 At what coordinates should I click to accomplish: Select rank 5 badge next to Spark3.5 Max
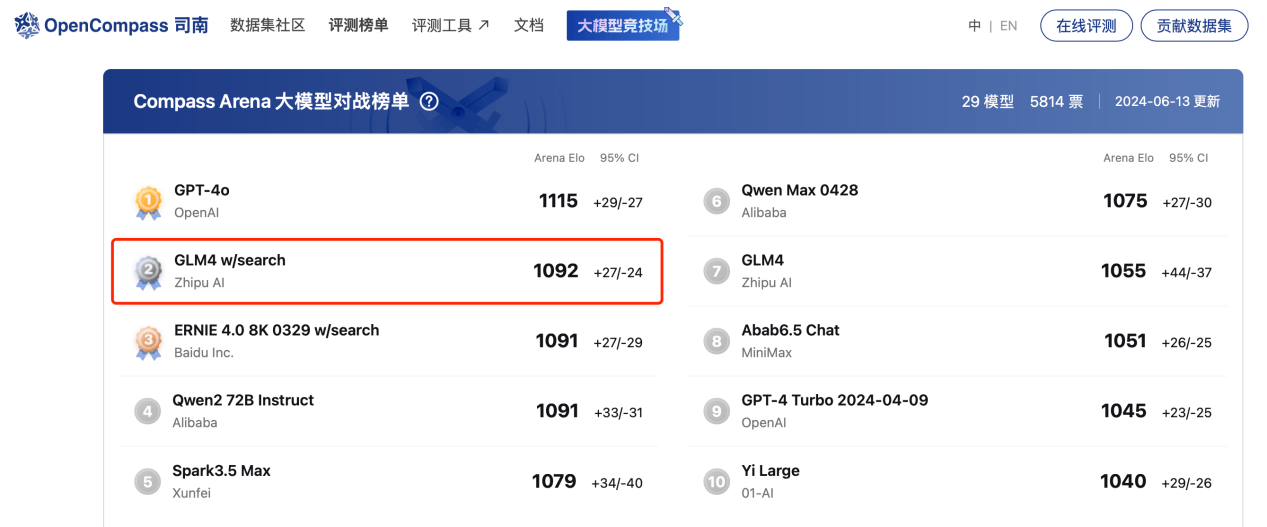tap(147, 482)
